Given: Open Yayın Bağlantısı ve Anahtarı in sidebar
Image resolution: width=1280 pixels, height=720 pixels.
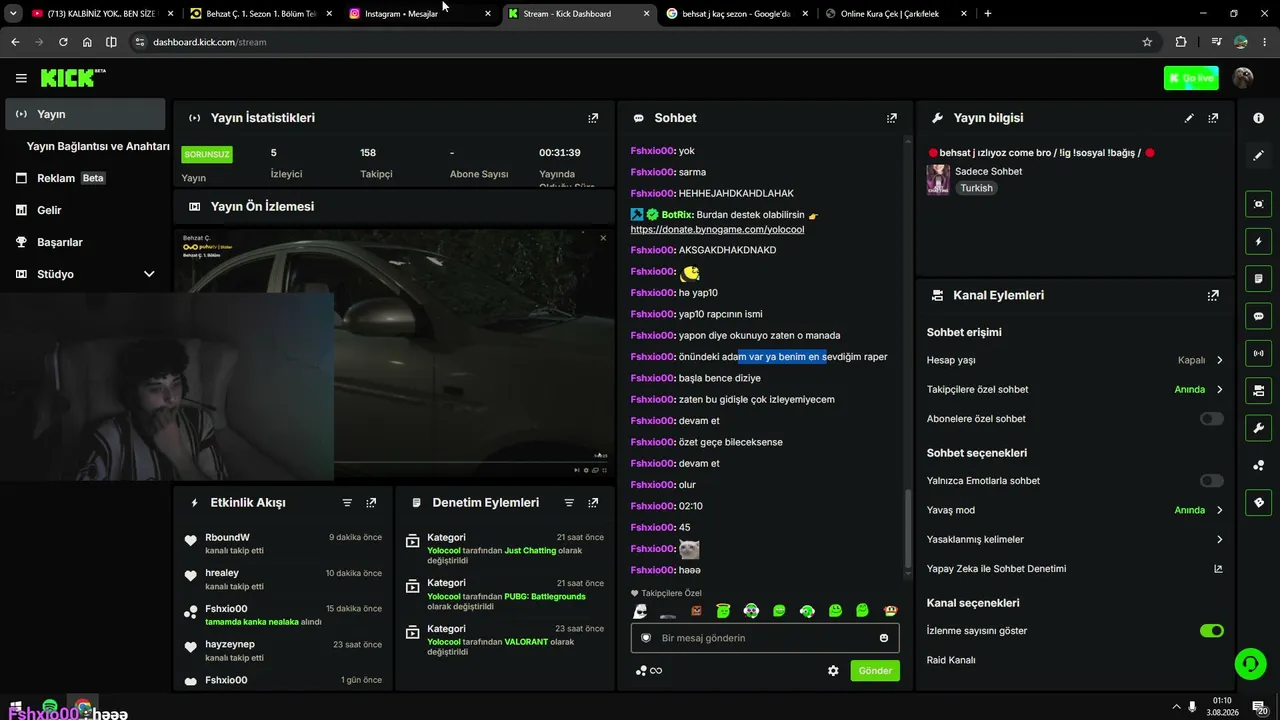Looking at the screenshot, I should tap(98, 146).
